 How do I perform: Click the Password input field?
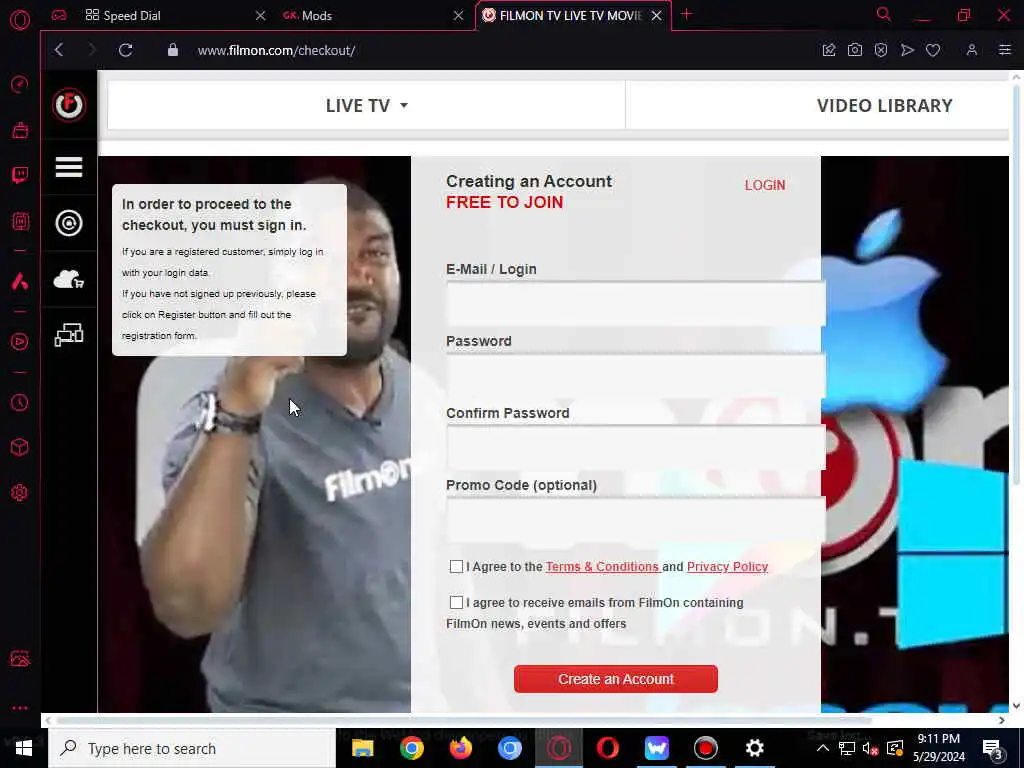coord(635,375)
